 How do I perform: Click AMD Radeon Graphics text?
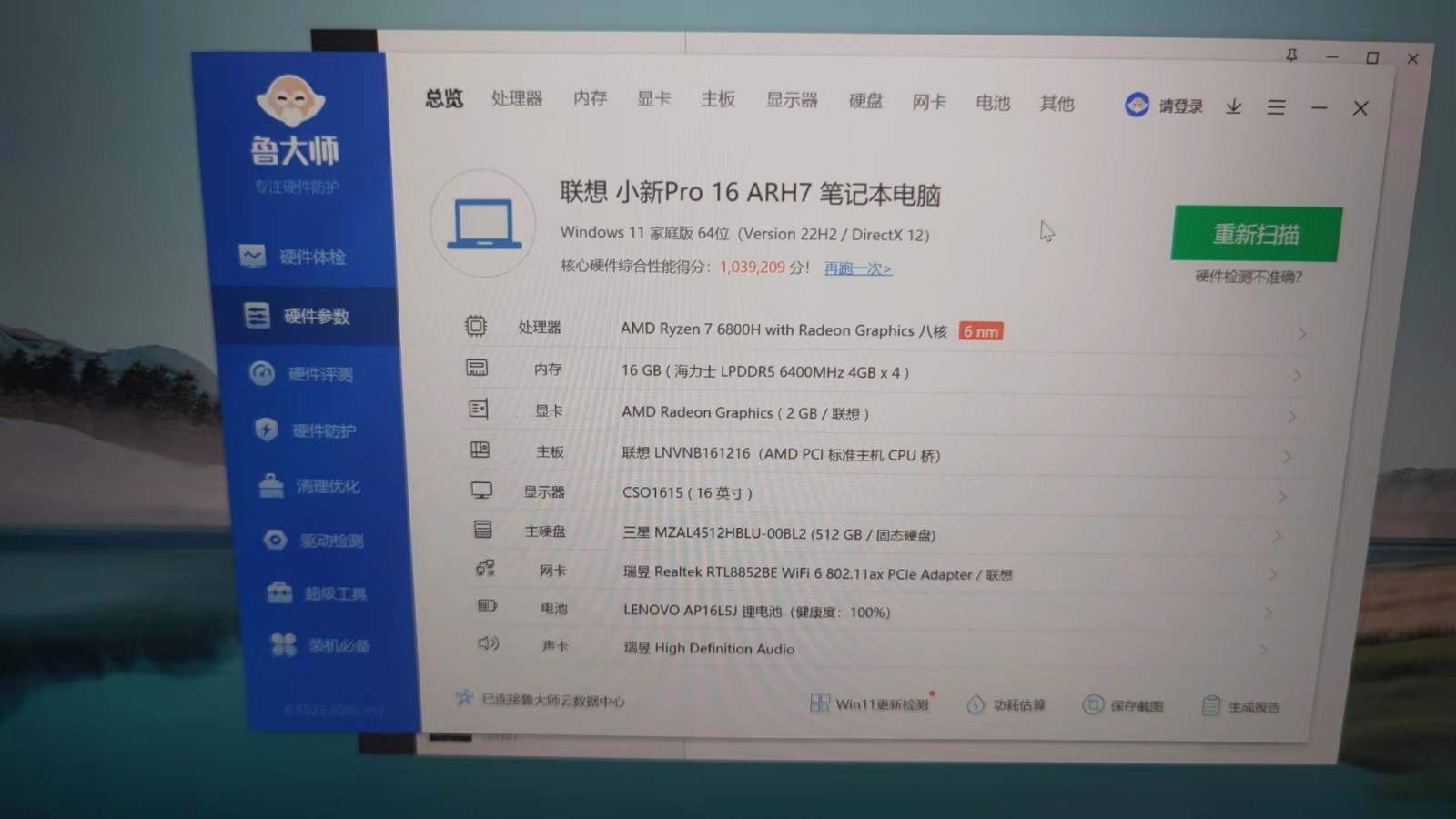(744, 412)
